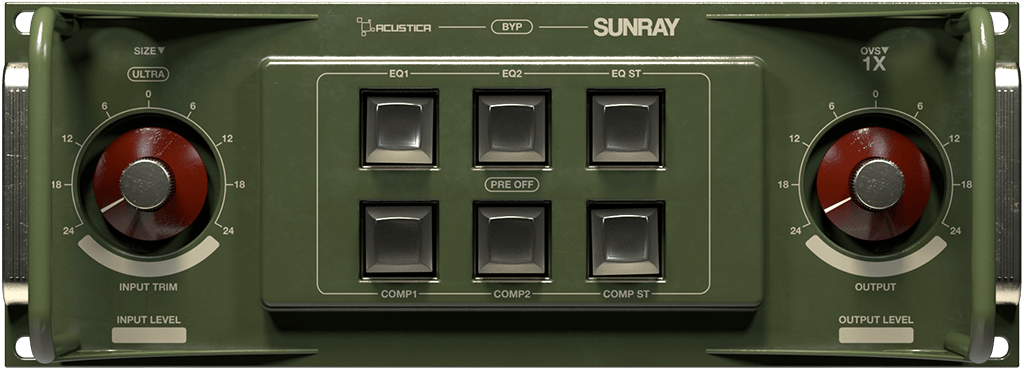Select the 1X oversampling value

click(874, 64)
